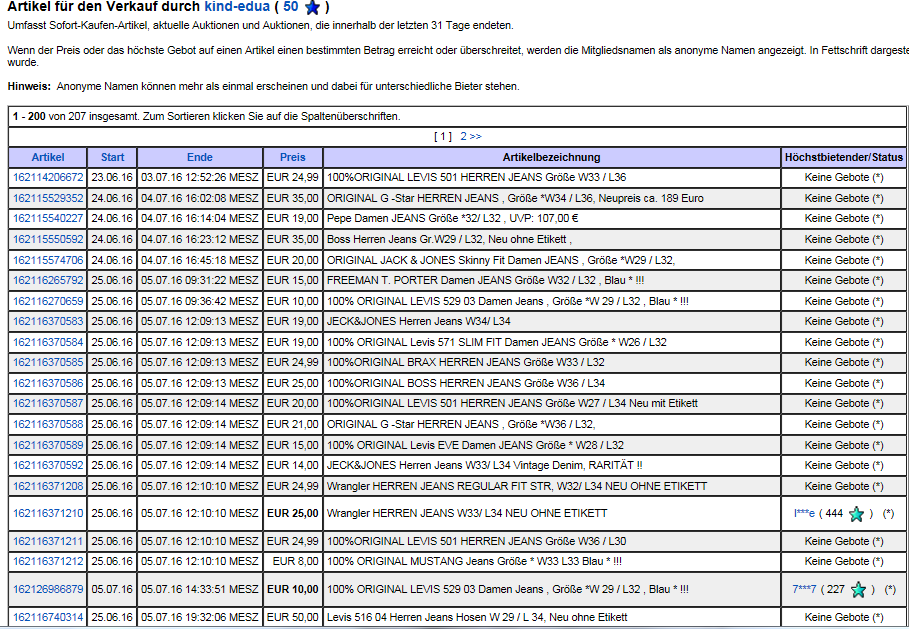Open item 162116371208

coord(48,486)
